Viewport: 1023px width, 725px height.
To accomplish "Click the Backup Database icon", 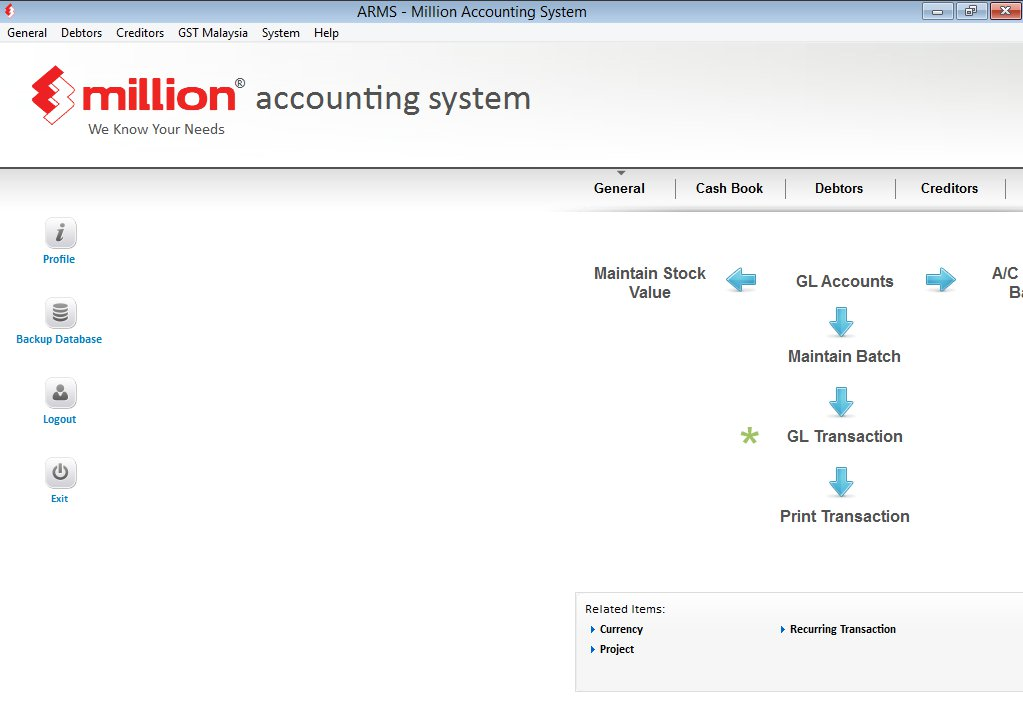I will point(60,313).
